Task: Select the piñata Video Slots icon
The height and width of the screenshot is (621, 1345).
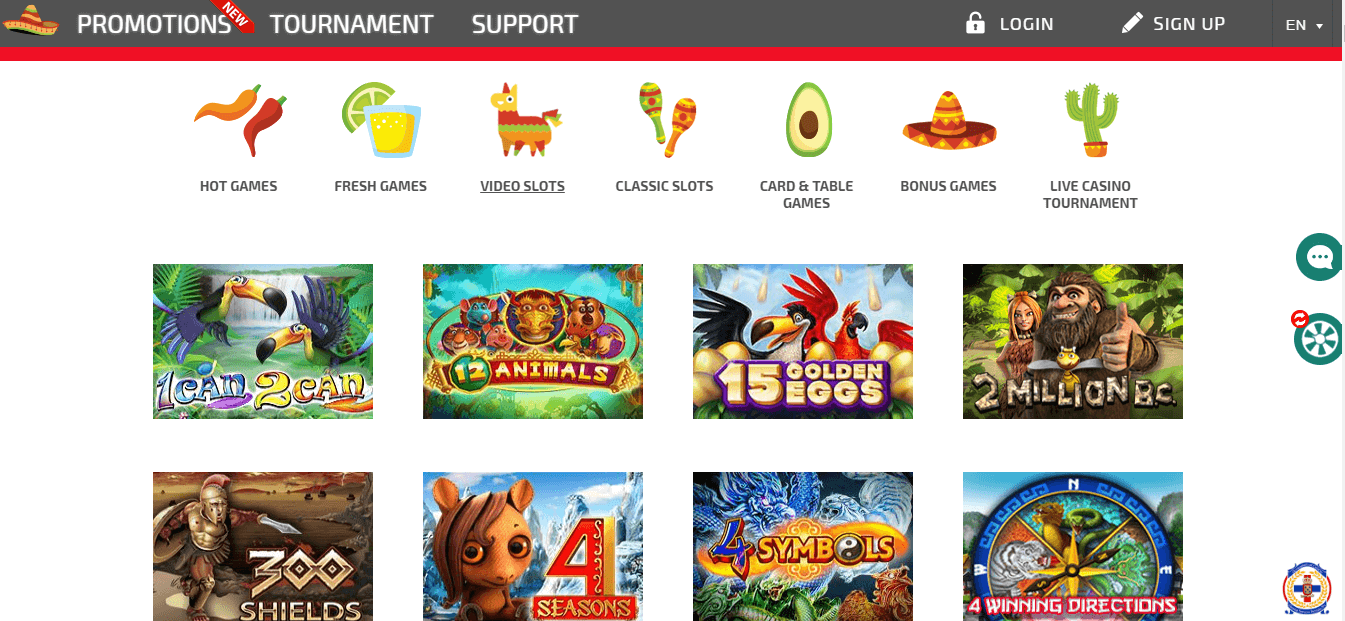Action: tap(523, 120)
